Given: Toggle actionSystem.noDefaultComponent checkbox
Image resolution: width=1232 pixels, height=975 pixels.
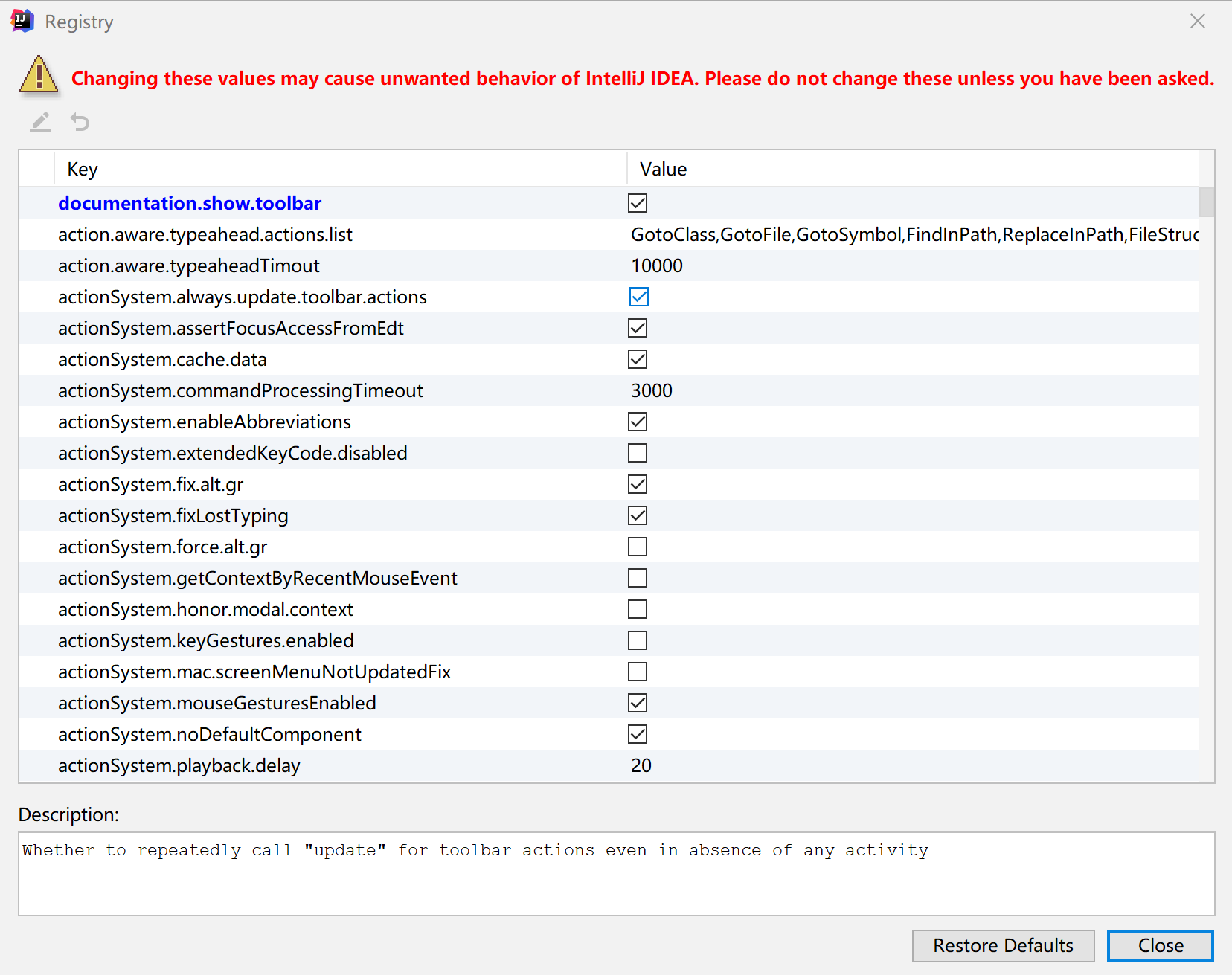Looking at the screenshot, I should (638, 734).
